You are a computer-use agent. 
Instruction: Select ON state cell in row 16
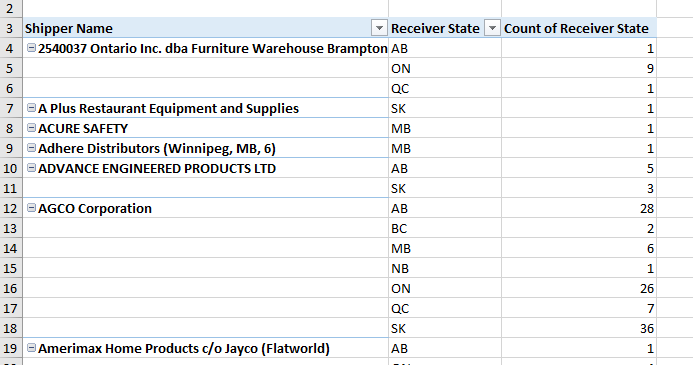pyautogui.click(x=445, y=288)
